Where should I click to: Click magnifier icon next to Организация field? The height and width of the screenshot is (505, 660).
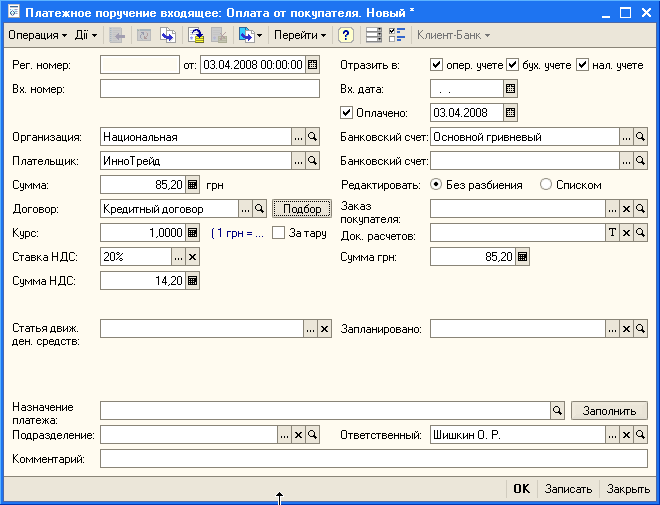tap(312, 137)
